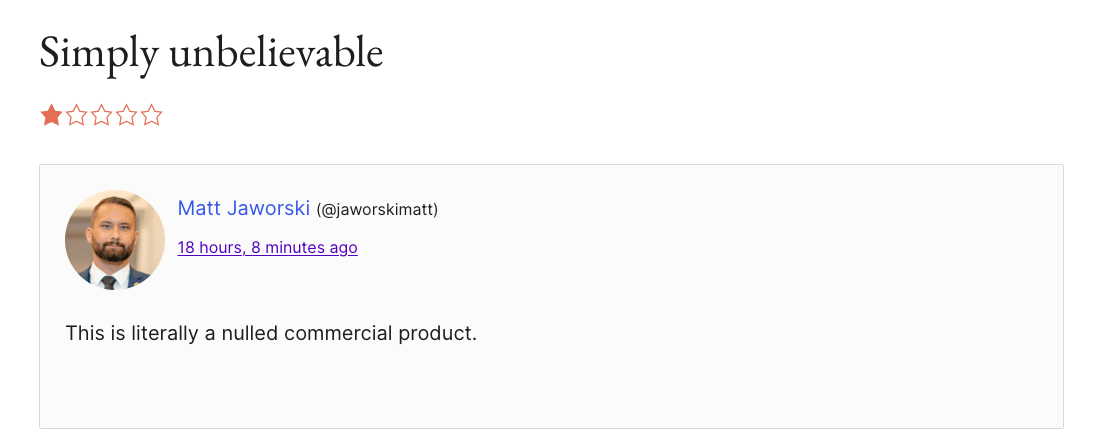Viewport: 1096px width, 439px height.
Task: Select the fourth outlined rating star
Action: (x=126, y=116)
